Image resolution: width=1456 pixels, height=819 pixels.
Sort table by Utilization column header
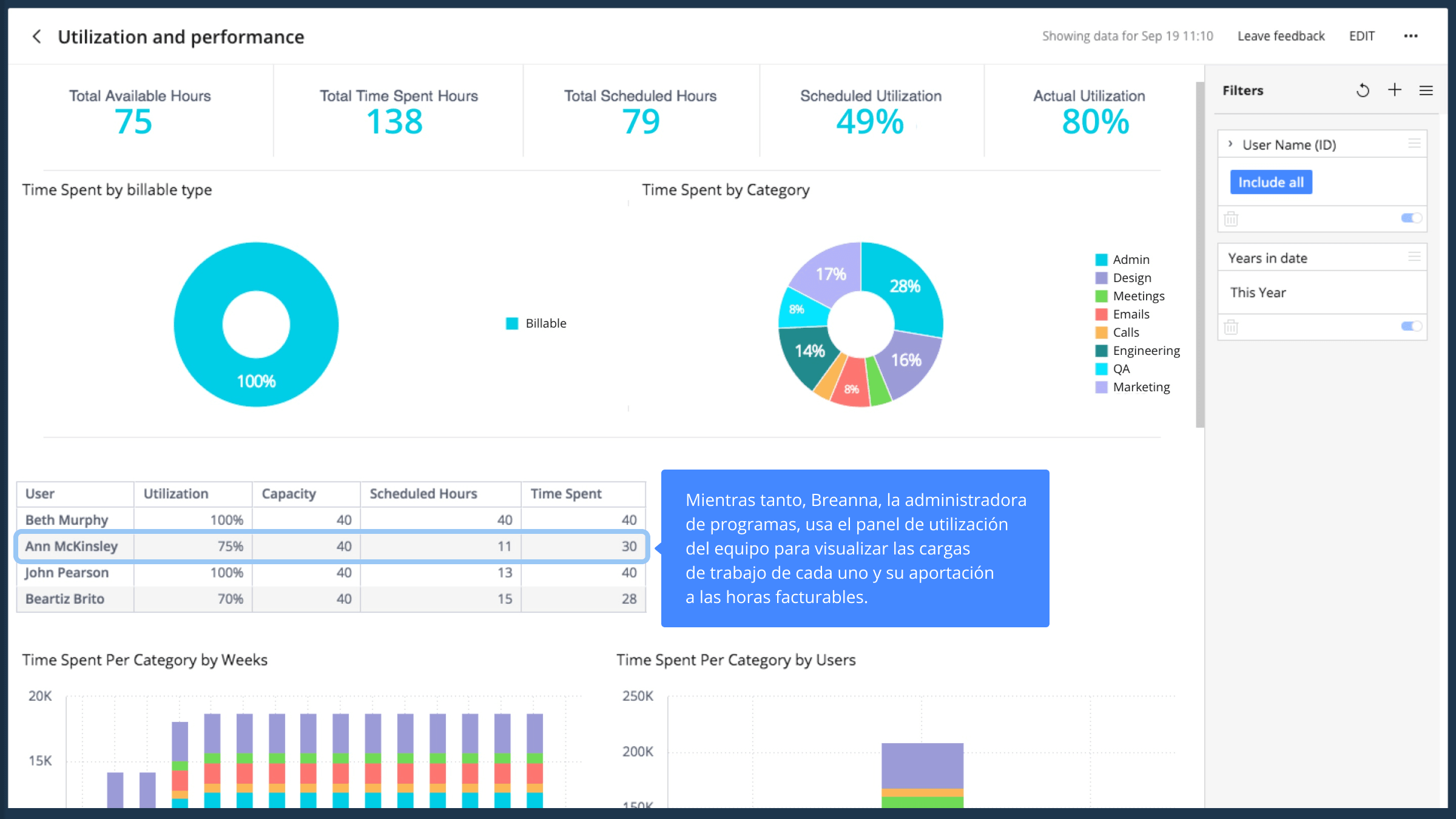click(x=193, y=494)
